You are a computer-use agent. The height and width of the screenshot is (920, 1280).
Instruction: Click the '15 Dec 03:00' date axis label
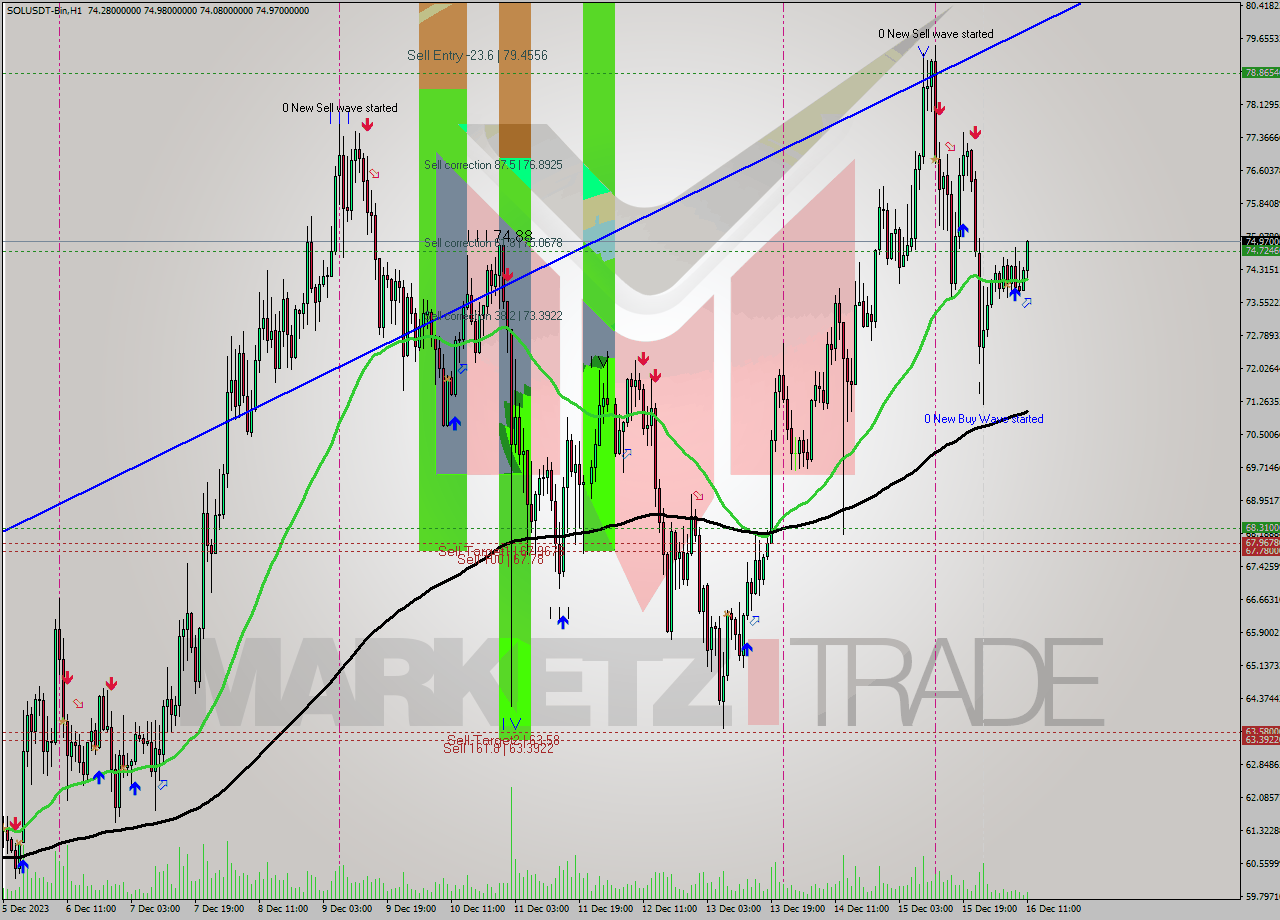coord(924,909)
